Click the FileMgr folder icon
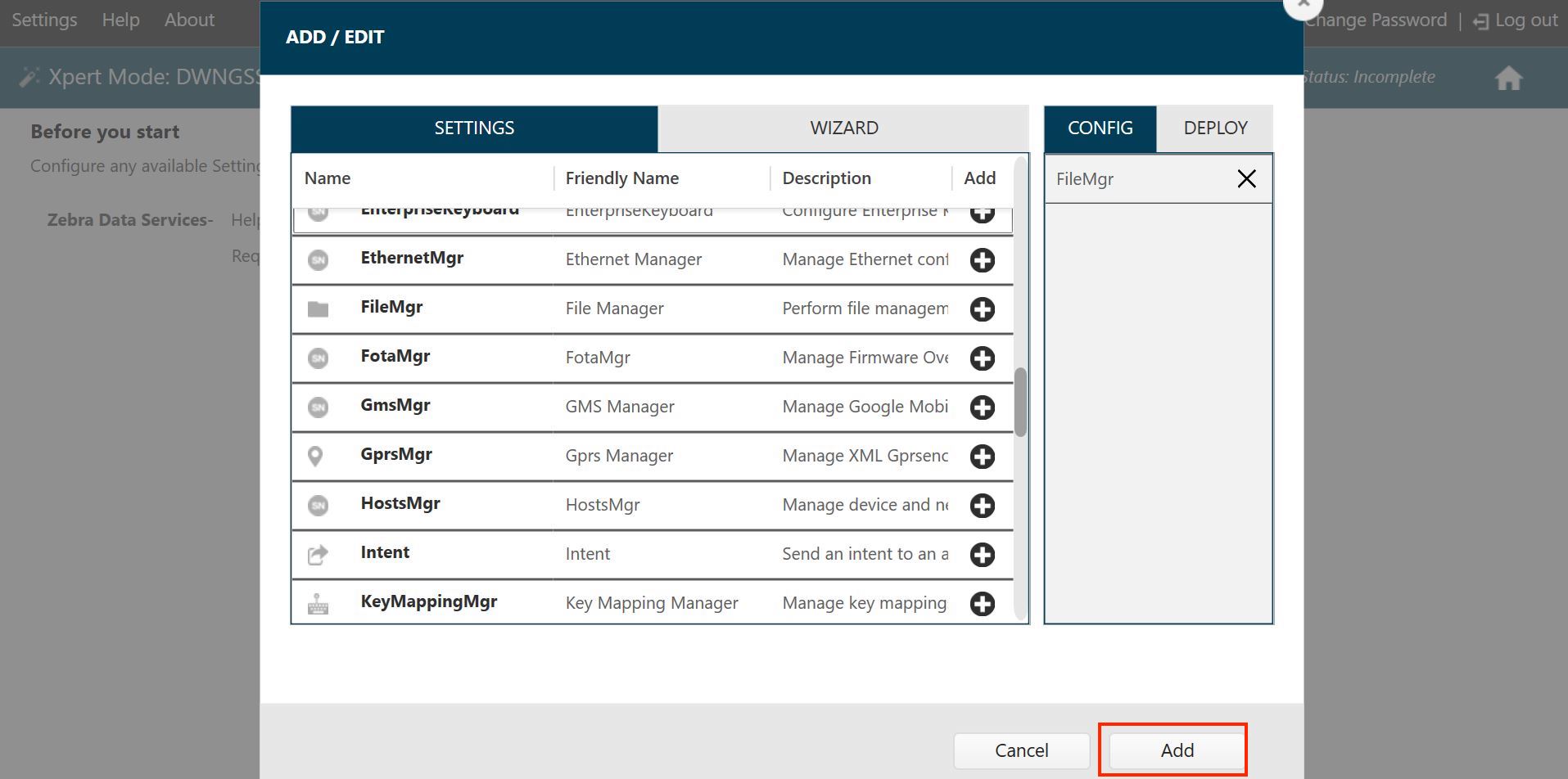The width and height of the screenshot is (1568, 779). pyautogui.click(x=318, y=309)
